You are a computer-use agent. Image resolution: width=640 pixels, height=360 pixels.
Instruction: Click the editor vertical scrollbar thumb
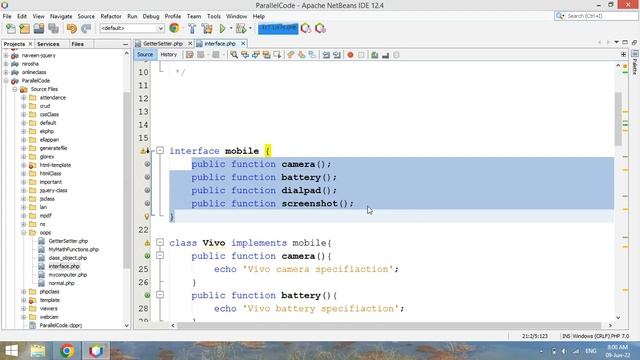click(618, 119)
